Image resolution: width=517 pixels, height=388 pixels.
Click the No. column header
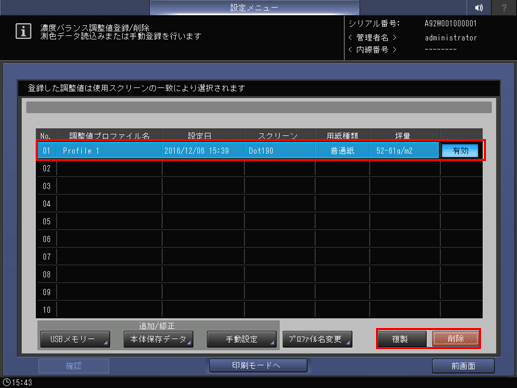[46, 136]
